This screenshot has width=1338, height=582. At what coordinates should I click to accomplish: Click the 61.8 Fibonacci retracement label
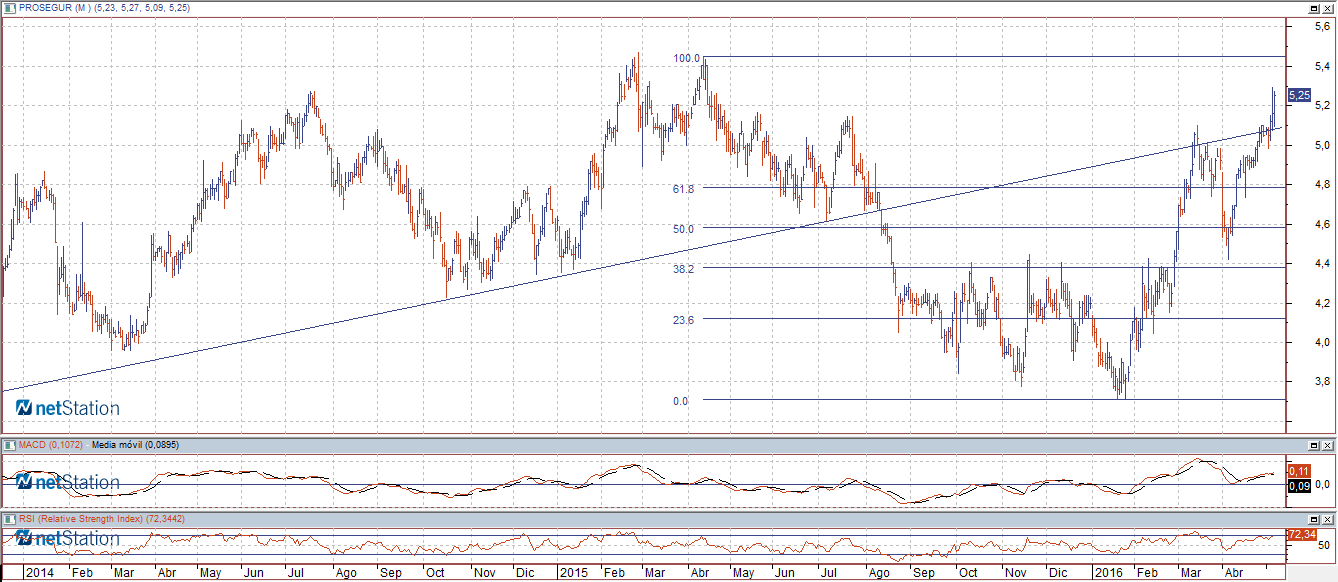click(x=684, y=188)
